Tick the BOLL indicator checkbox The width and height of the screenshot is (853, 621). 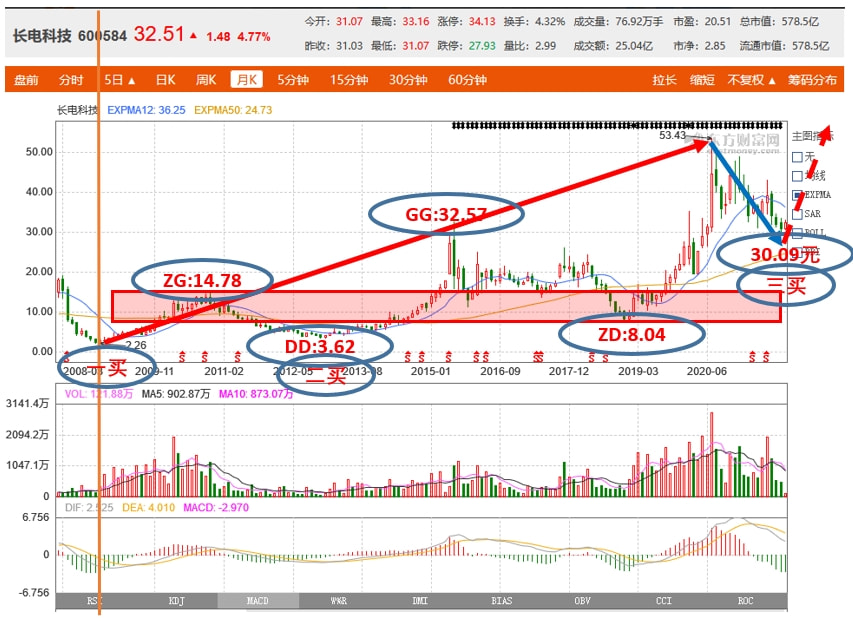tap(797, 233)
